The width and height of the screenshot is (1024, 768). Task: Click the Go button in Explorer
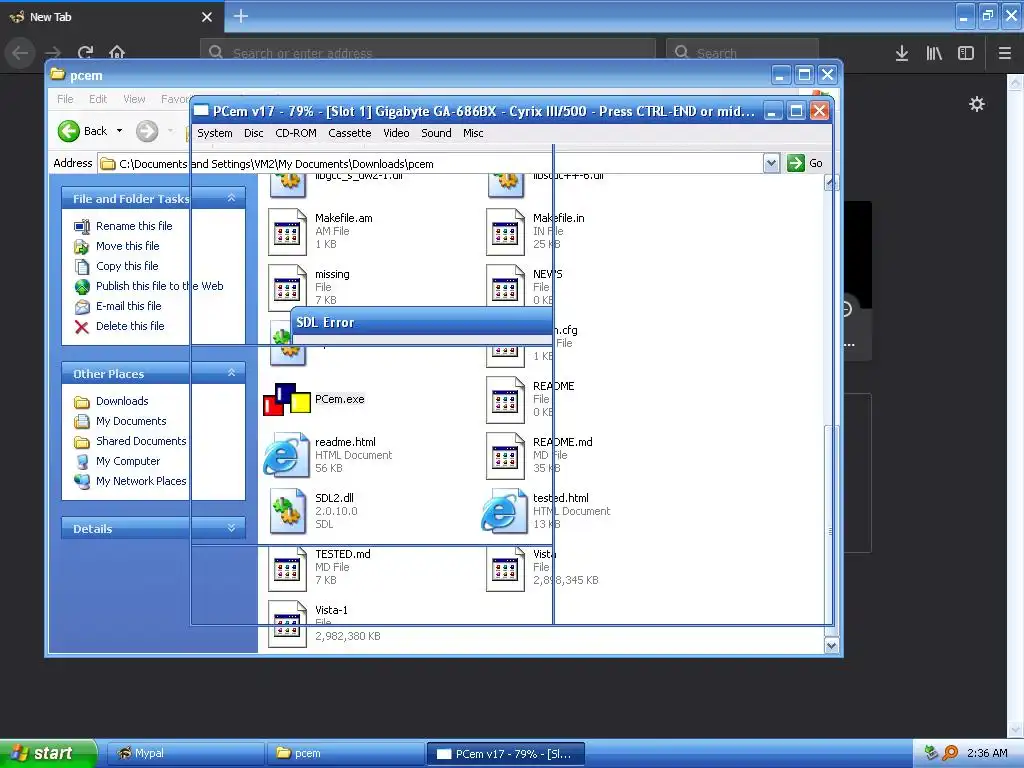tap(805, 163)
